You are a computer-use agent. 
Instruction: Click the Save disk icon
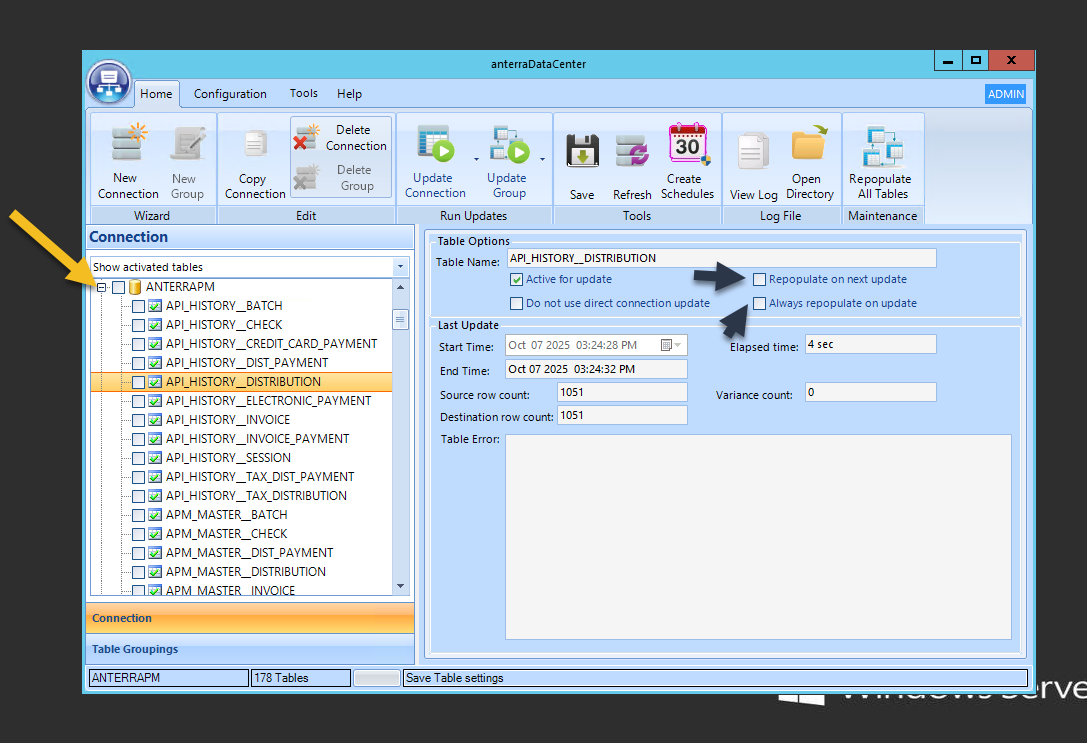582,151
